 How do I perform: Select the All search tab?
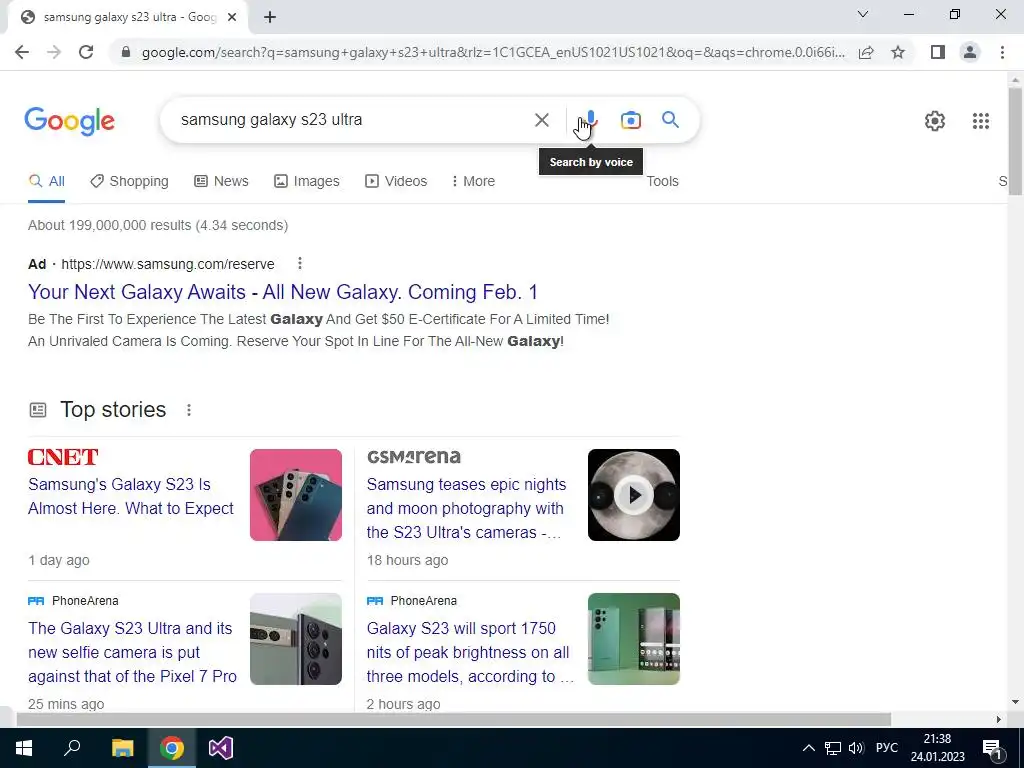click(x=46, y=182)
